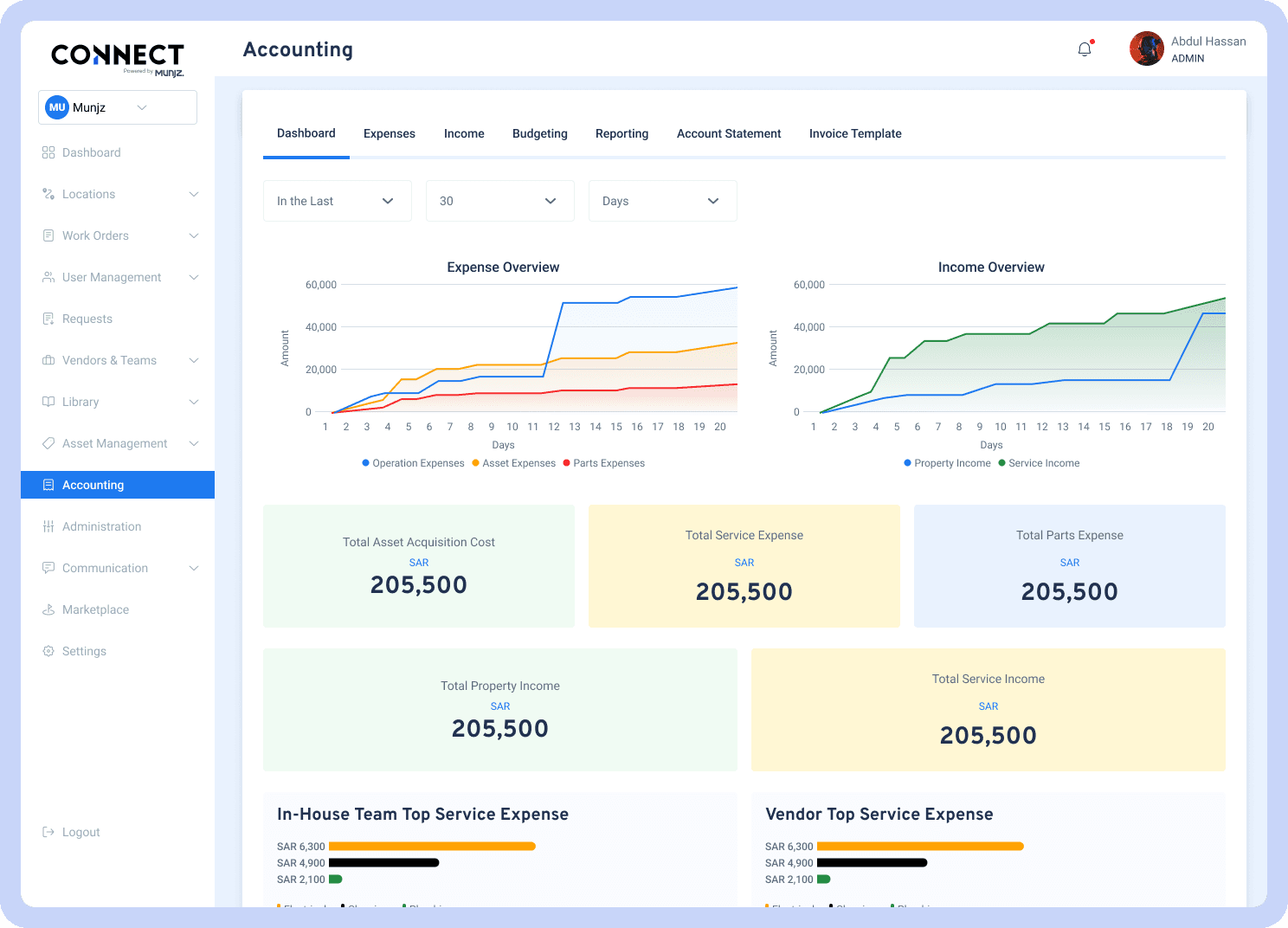Toggle Operation Expenses legend series
The image size is (1288, 928).
coord(413,463)
